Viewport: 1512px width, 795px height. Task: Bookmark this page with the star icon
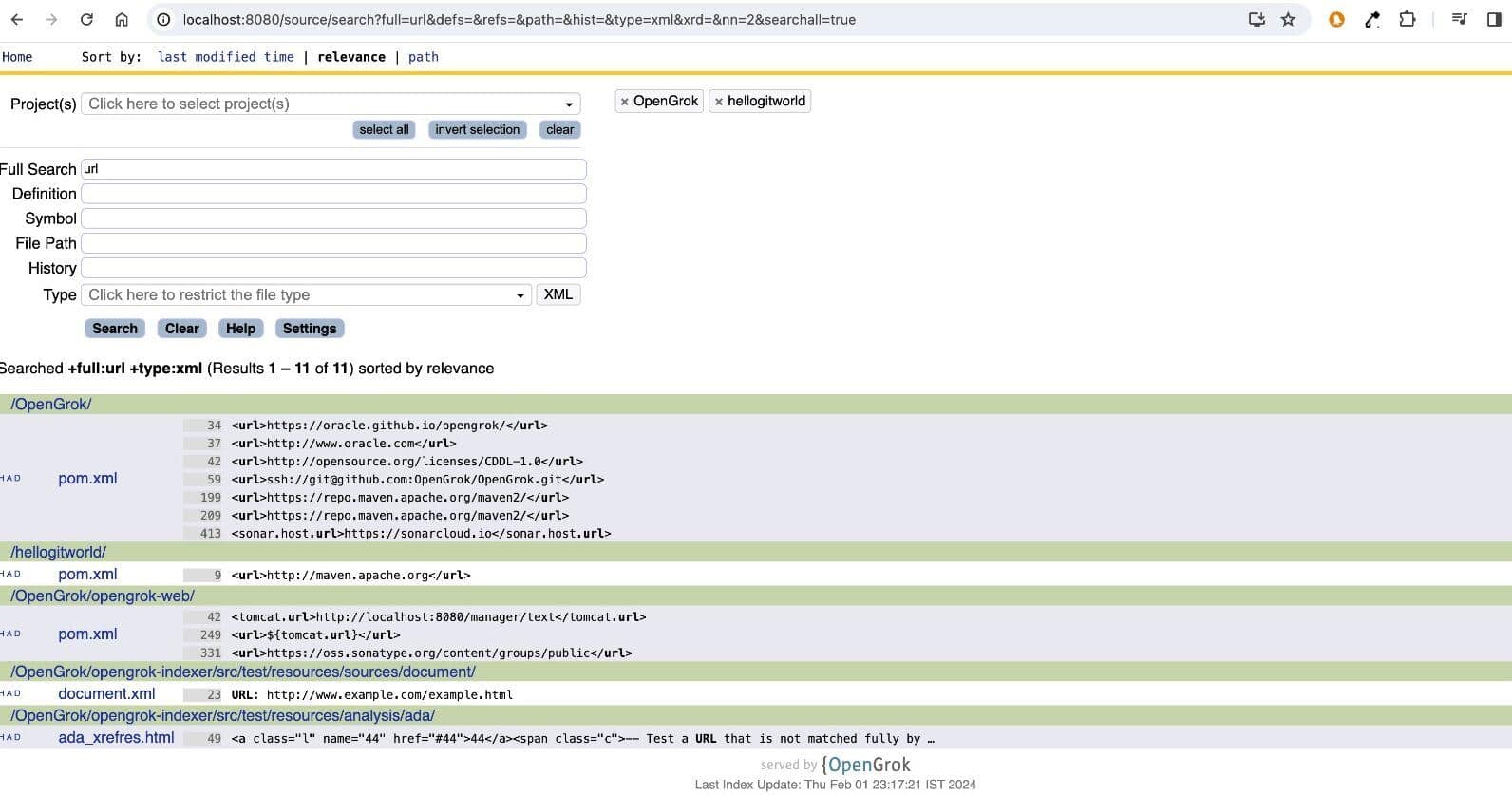coord(1288,19)
